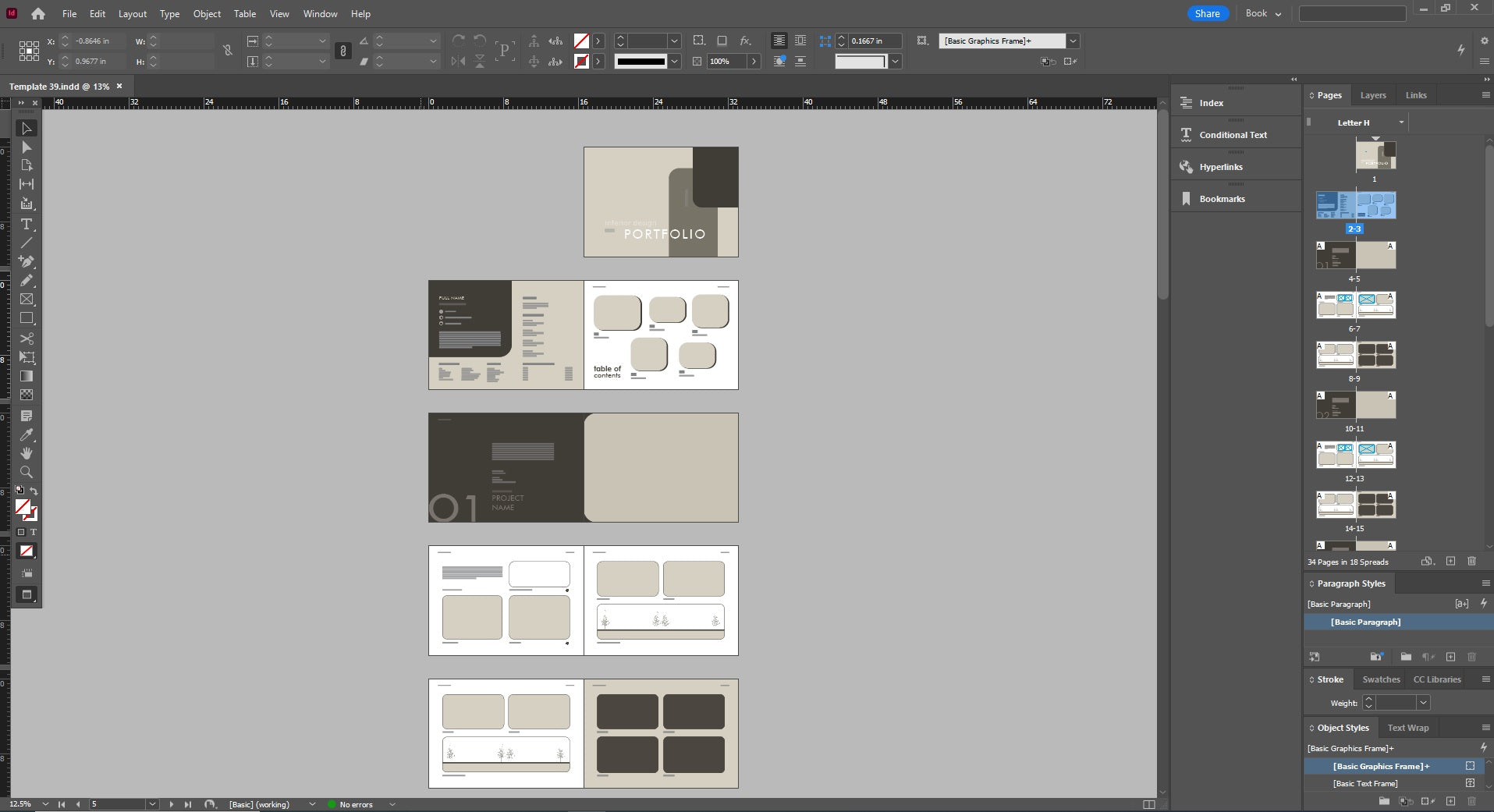Select the Scissors tool
This screenshot has width=1494, height=812.
[x=27, y=339]
